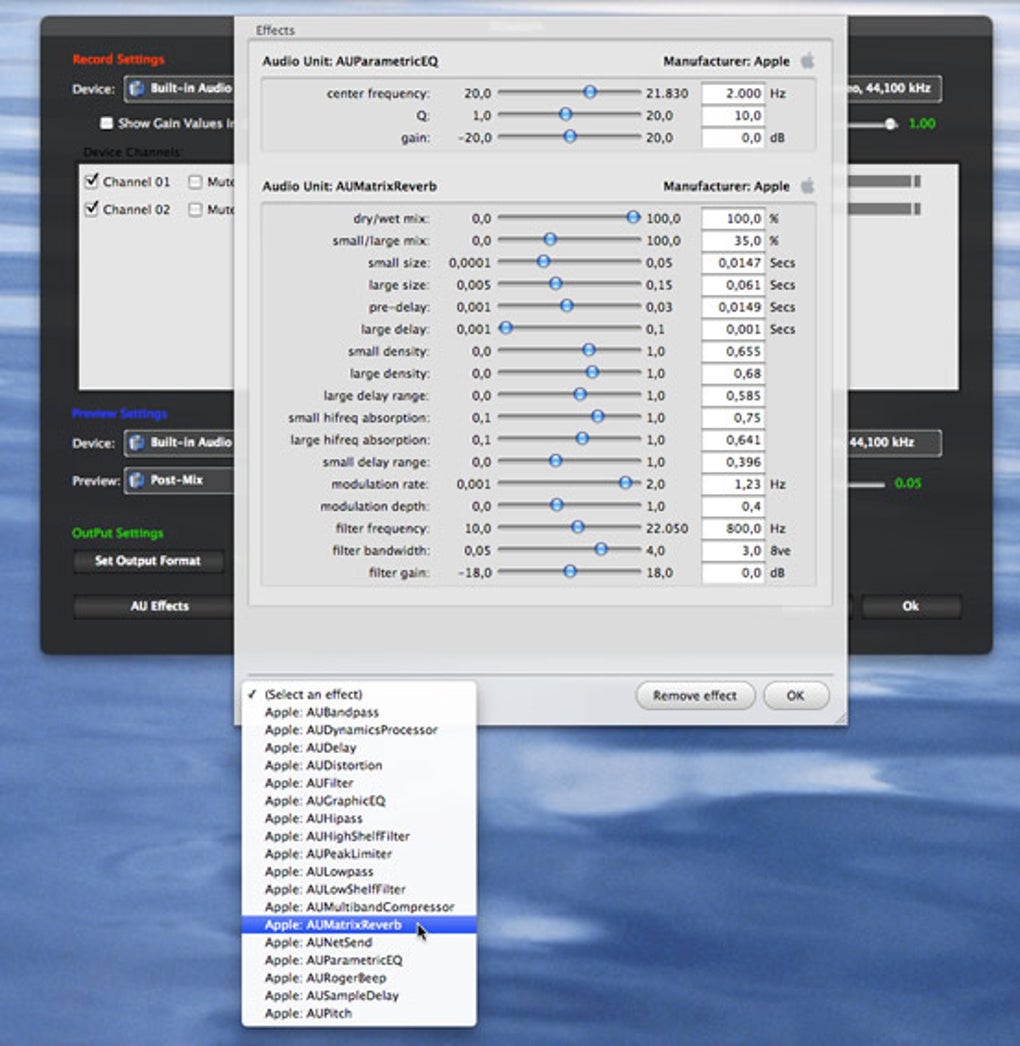Screen dimensions: 1020x1046
Task: Adjust the center frequency slider
Action: click(590, 92)
